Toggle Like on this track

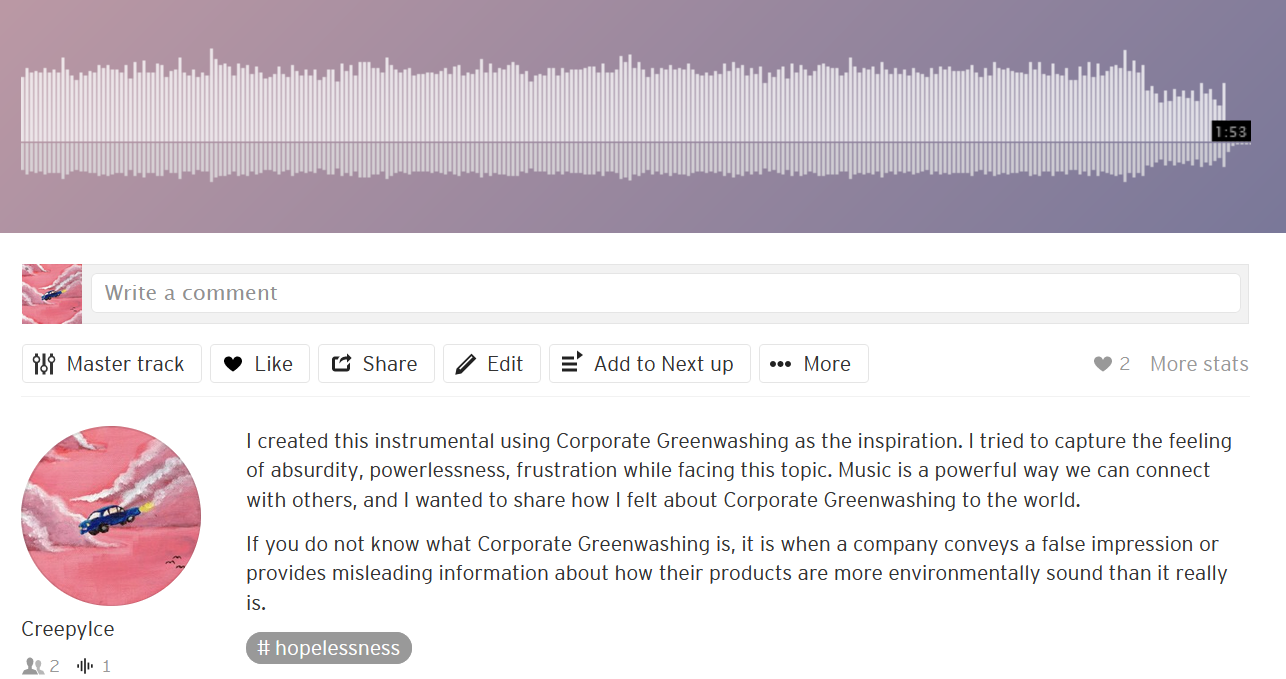click(260, 364)
